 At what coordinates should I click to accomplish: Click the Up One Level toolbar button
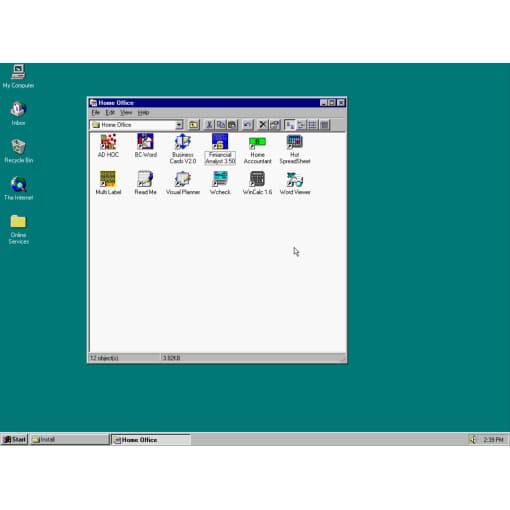pyautogui.click(x=193, y=125)
